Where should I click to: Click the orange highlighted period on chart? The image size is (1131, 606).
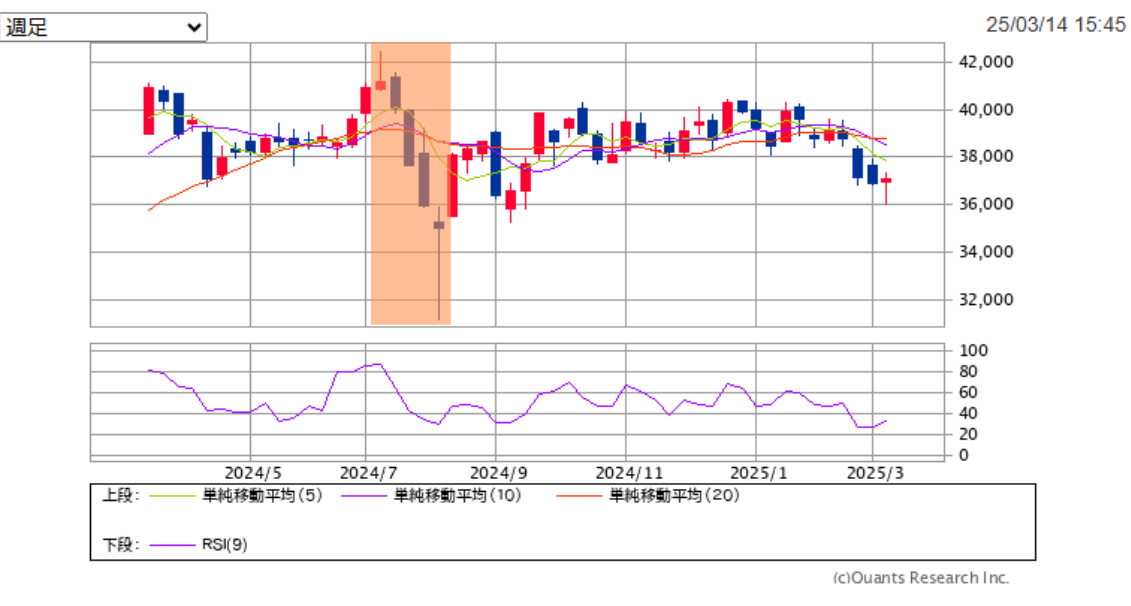pos(410,184)
